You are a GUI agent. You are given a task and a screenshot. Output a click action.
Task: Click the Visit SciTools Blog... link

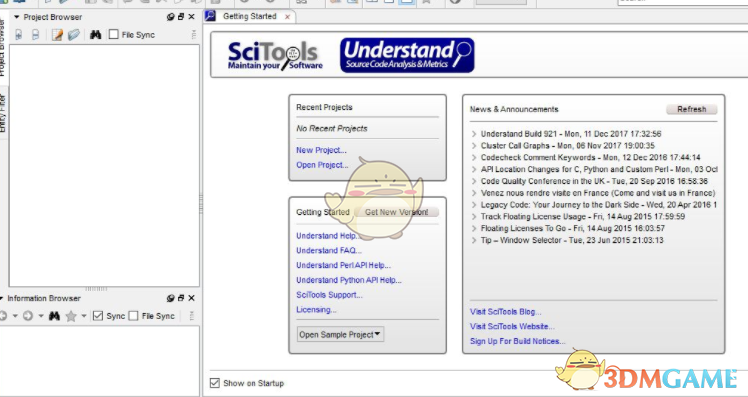506,312
